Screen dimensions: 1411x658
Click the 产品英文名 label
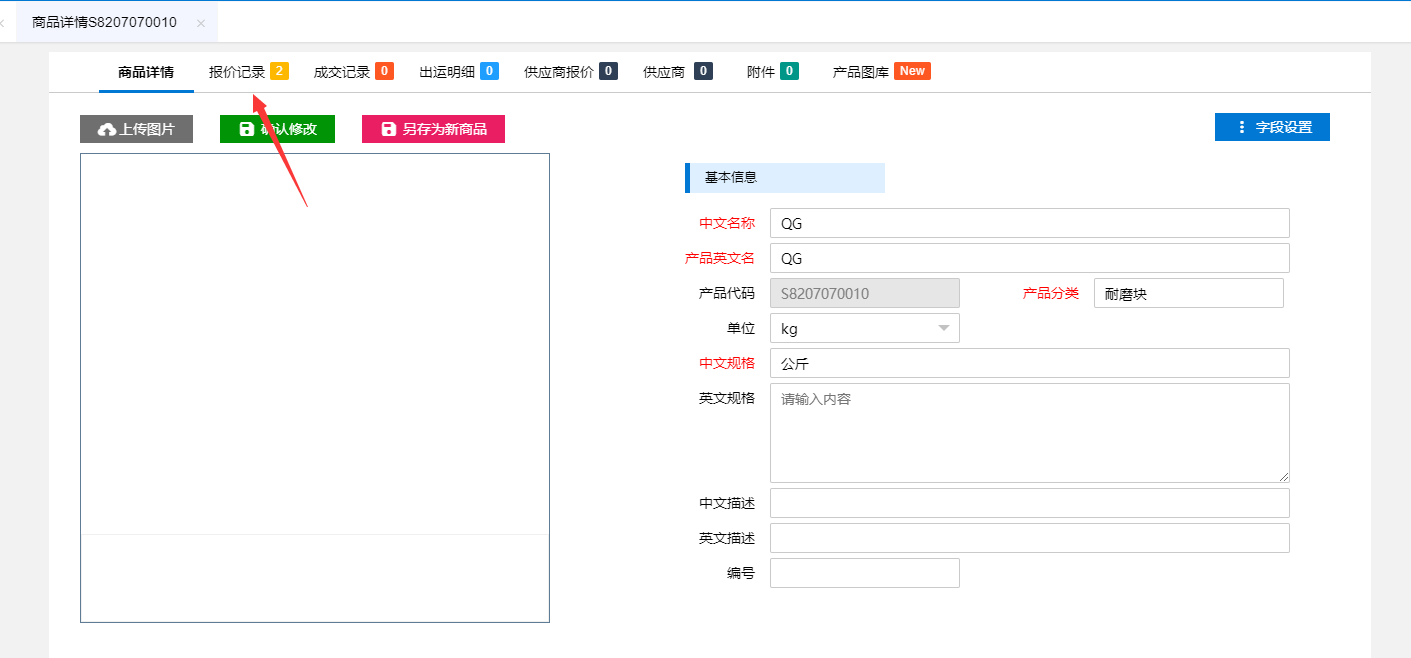click(x=720, y=258)
